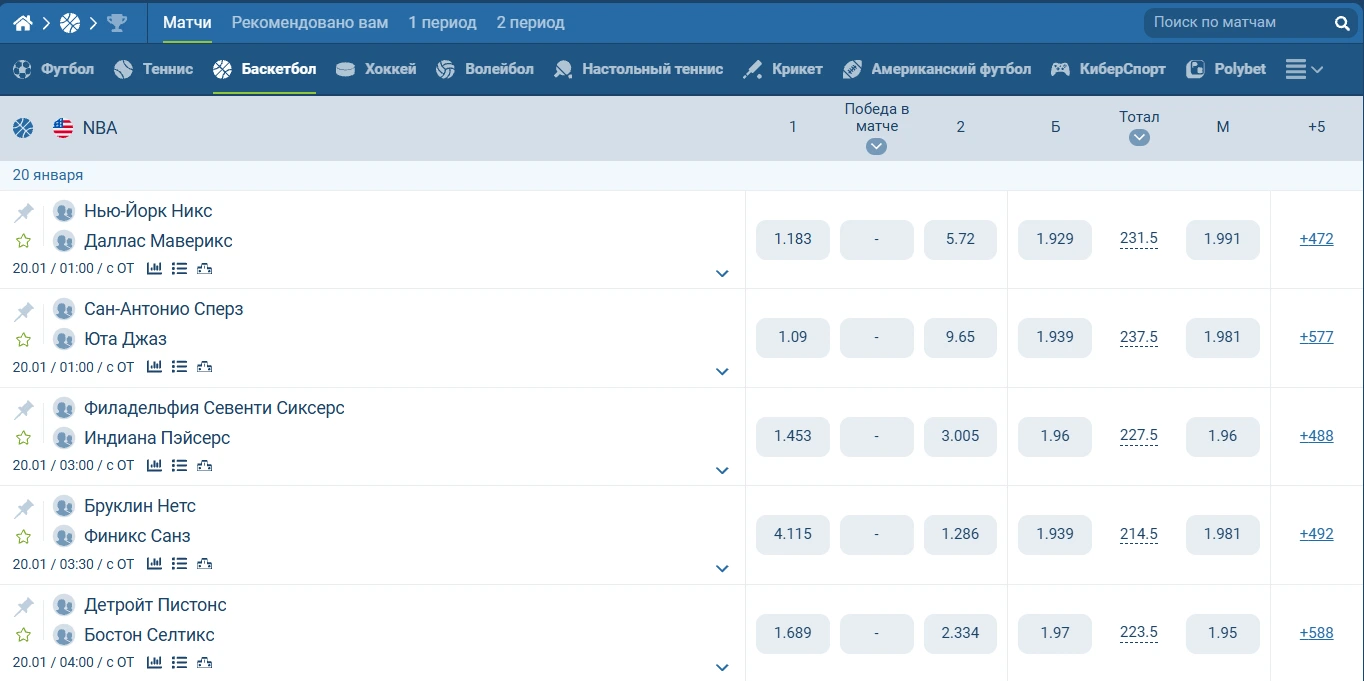
Task: Open list icon for Spurs vs Jazz match
Action: coord(179,367)
